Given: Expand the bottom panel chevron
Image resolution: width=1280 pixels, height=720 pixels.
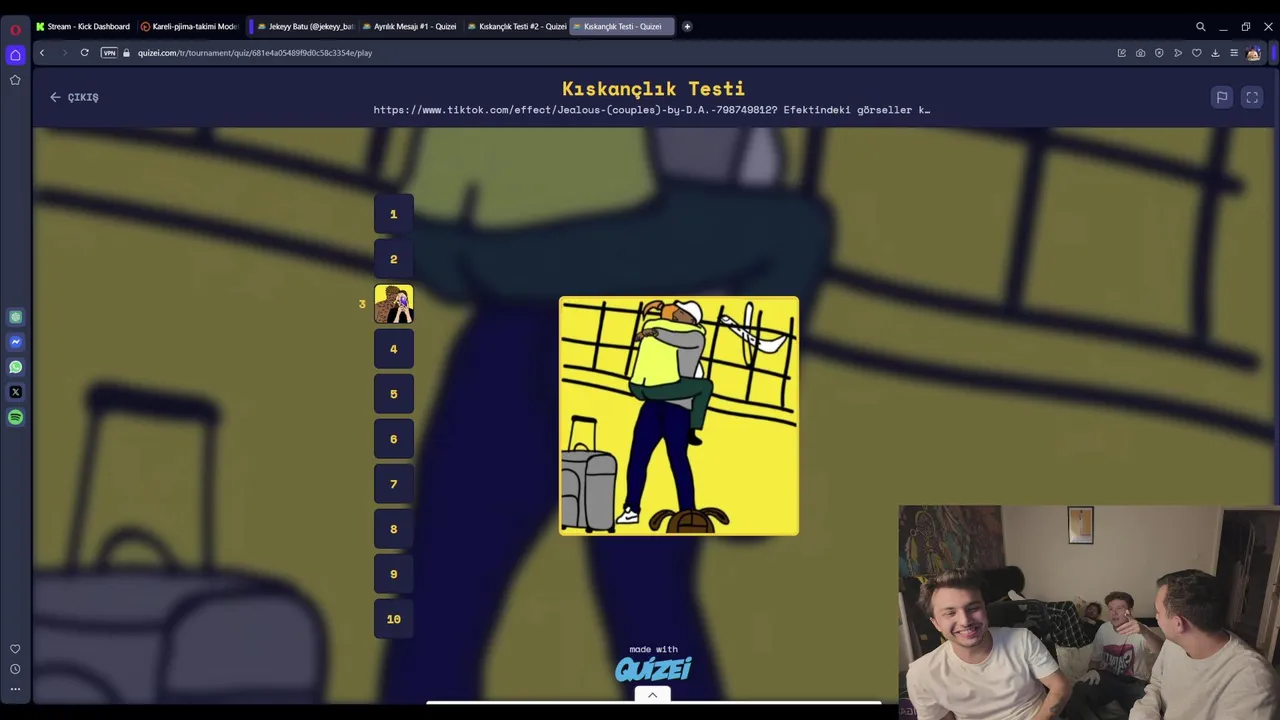Looking at the screenshot, I should [652, 695].
